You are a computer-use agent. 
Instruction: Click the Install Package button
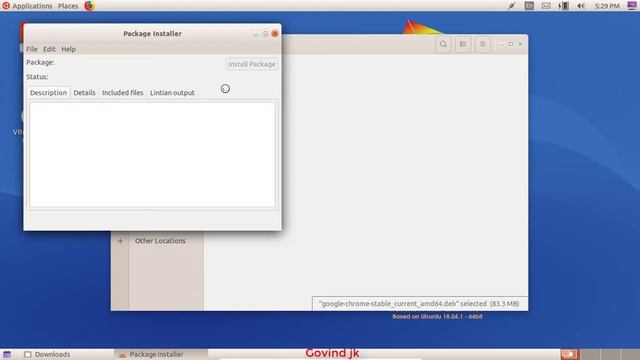(x=251, y=64)
